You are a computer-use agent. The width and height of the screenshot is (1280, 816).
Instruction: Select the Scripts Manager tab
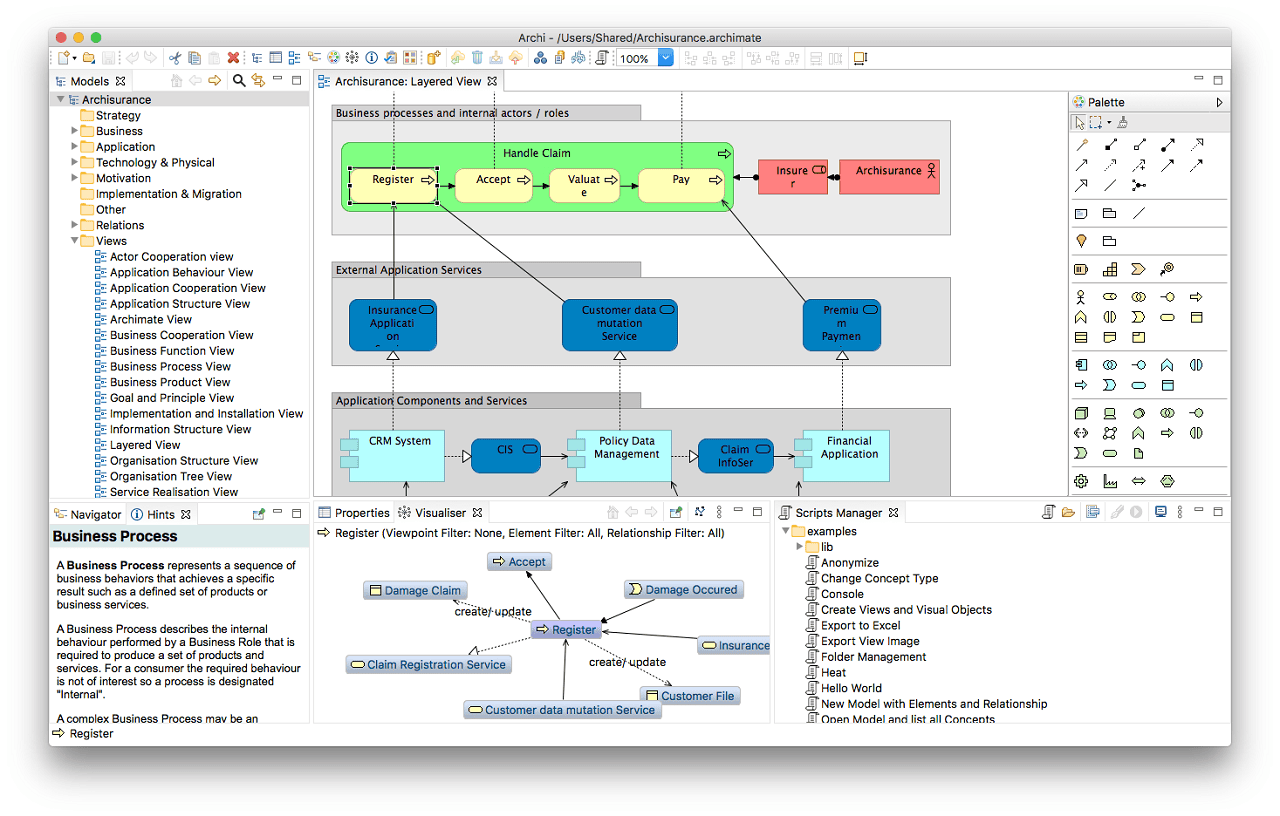(x=838, y=513)
